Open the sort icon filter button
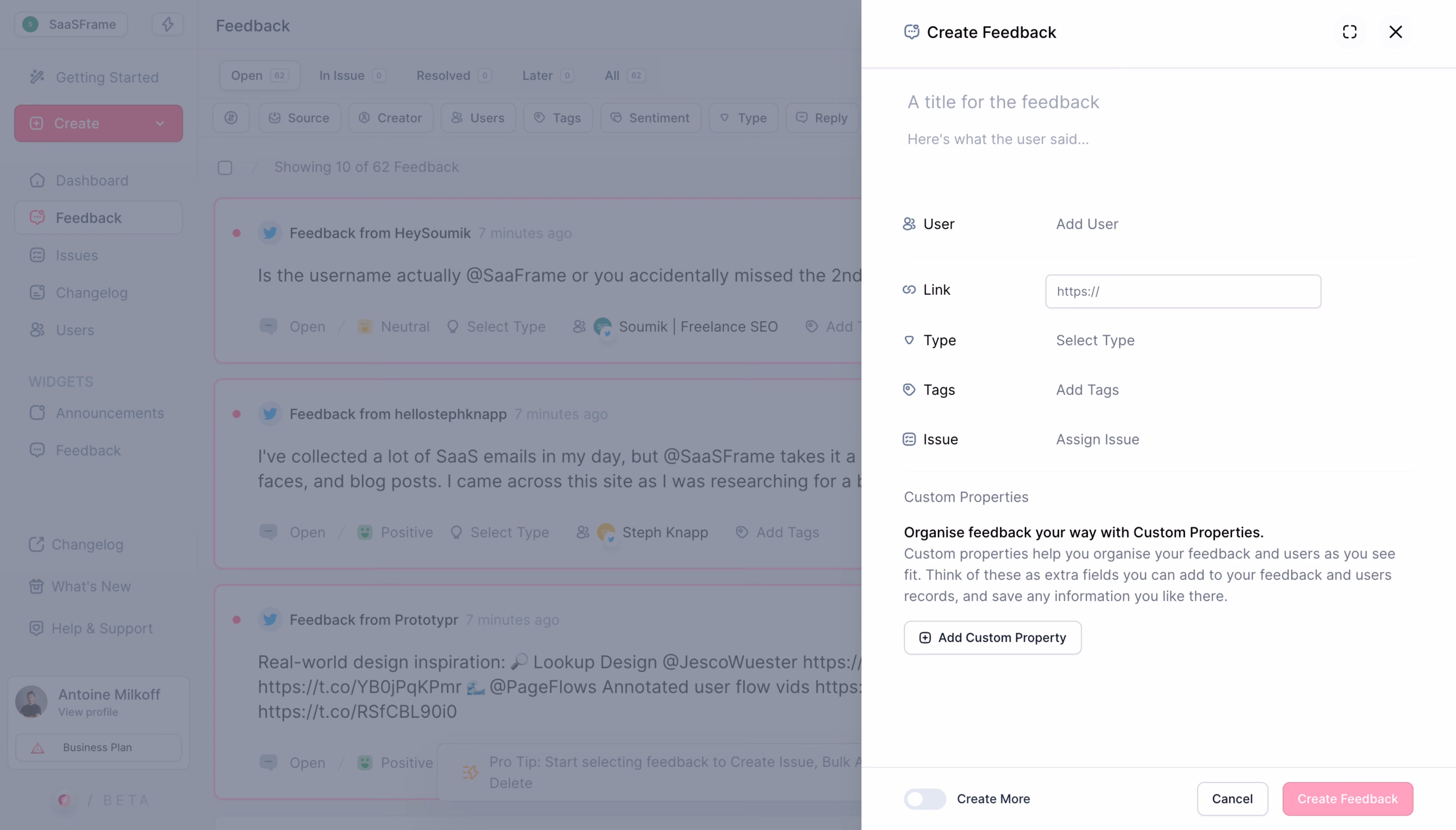Screen dimensions: 1456x830 click(231, 118)
